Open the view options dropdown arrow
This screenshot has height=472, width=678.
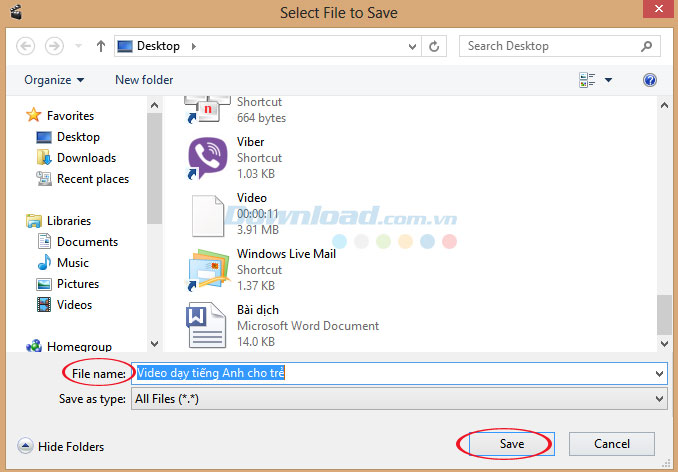pos(608,80)
